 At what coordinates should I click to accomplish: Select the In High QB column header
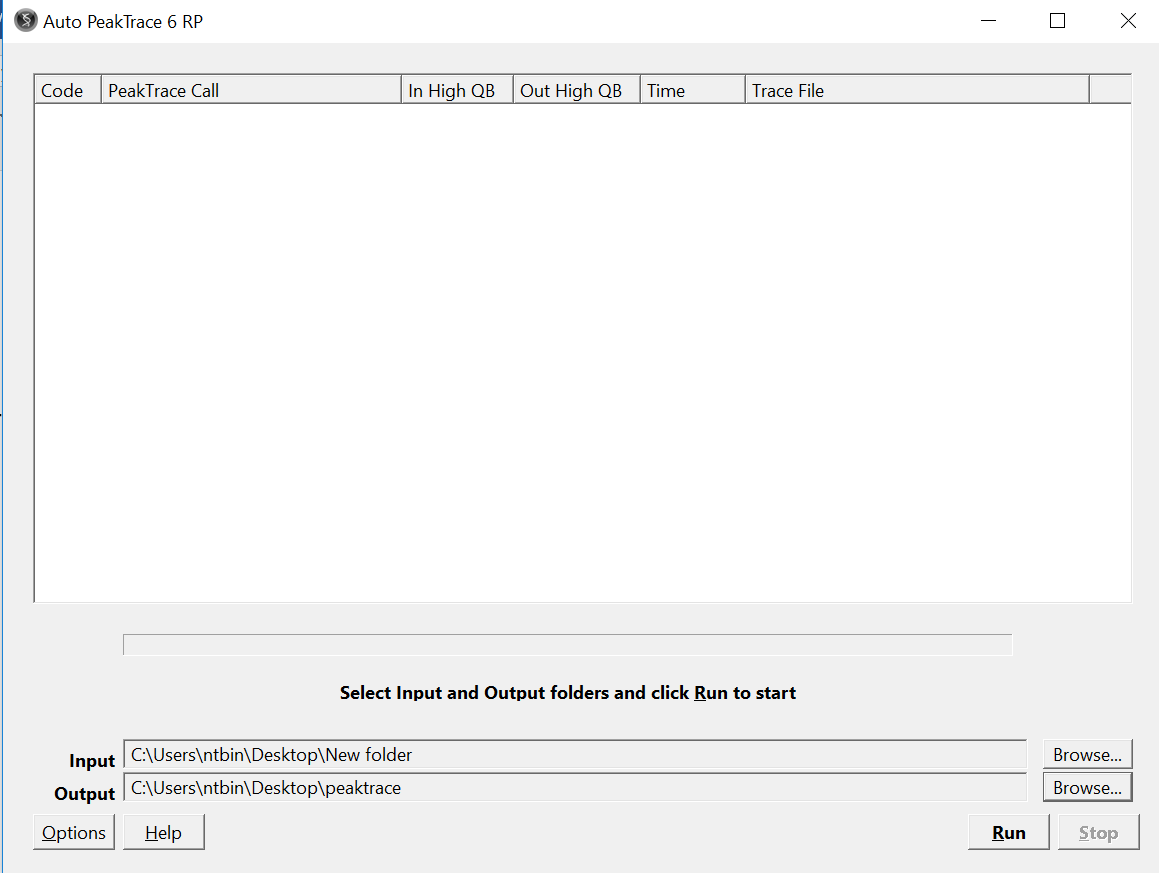(x=457, y=90)
